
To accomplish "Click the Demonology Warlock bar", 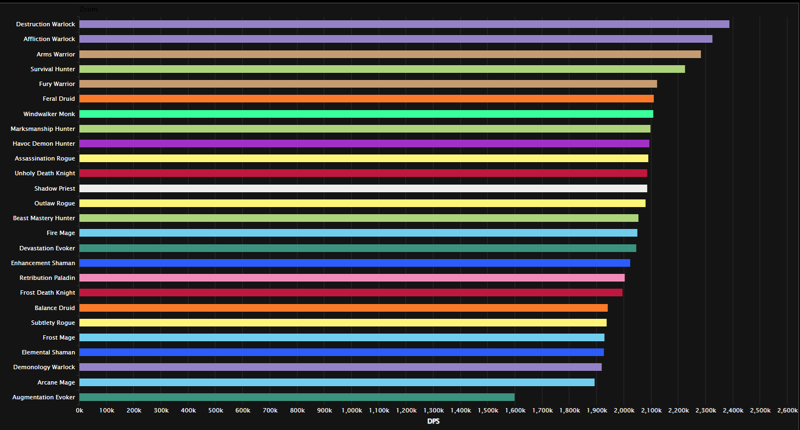I will 340,367.
